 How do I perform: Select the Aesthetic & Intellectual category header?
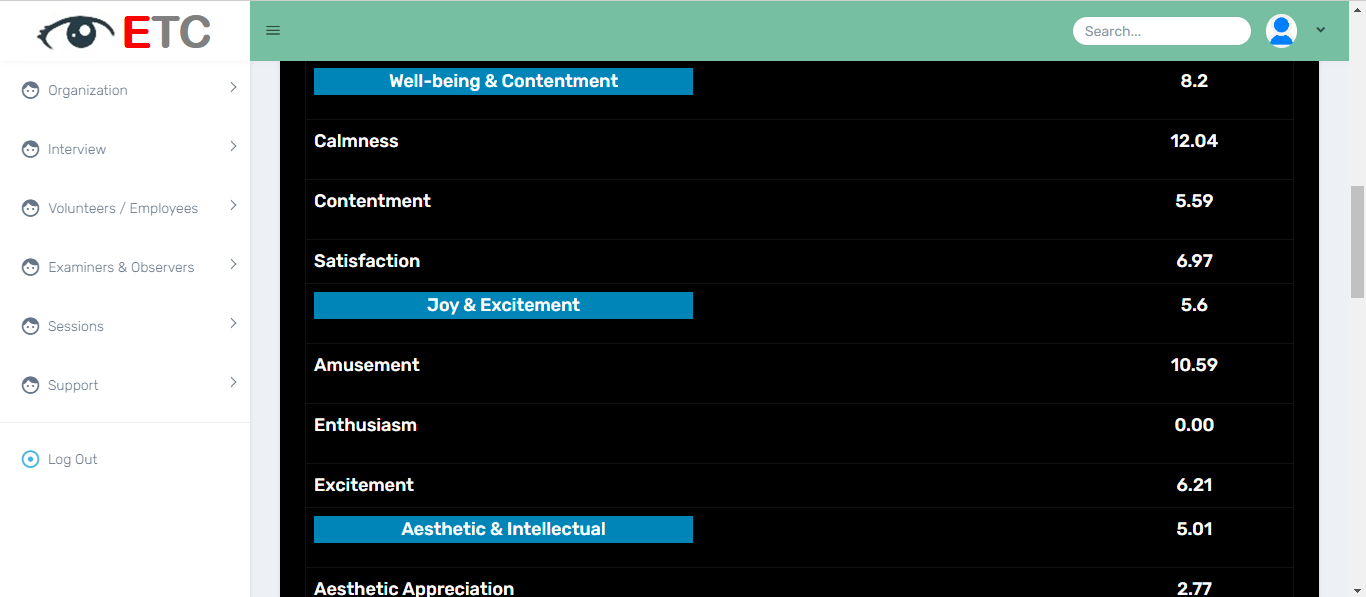click(503, 529)
